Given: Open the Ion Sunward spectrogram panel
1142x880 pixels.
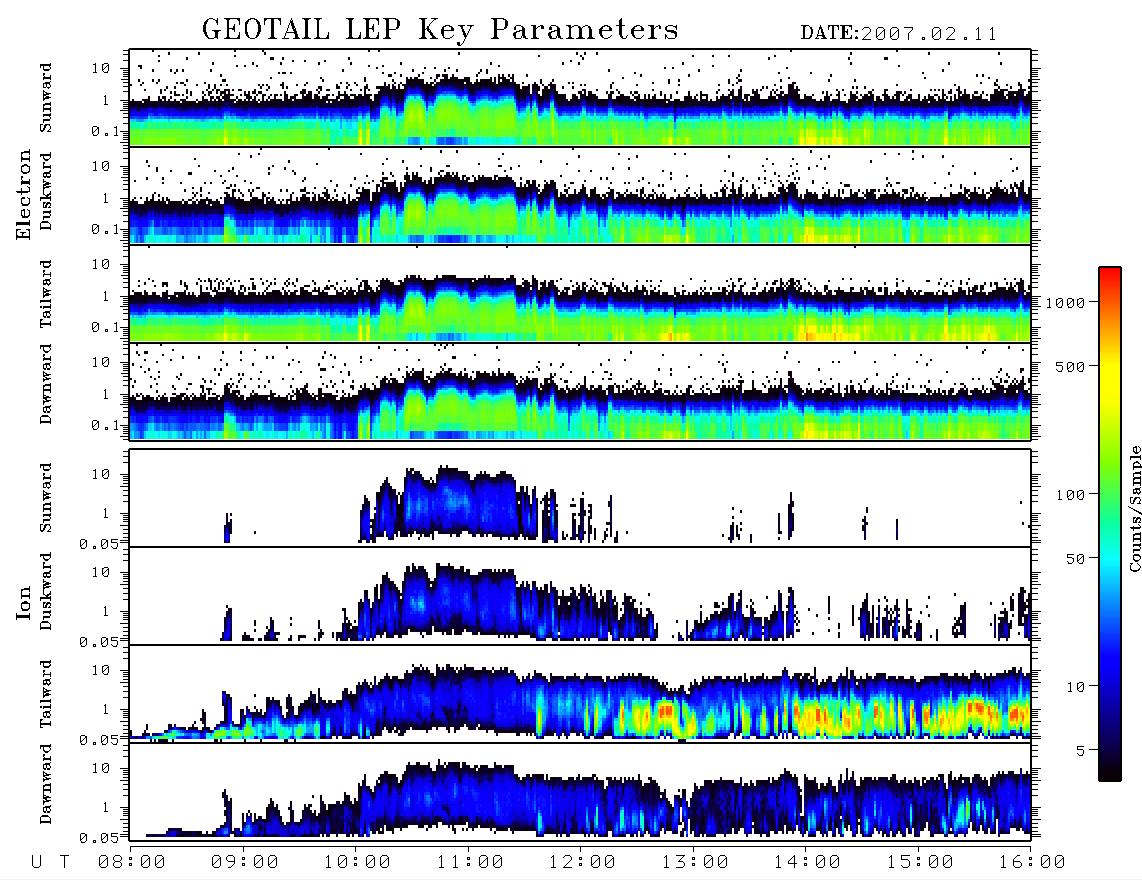Looking at the screenshot, I should 580,498.
